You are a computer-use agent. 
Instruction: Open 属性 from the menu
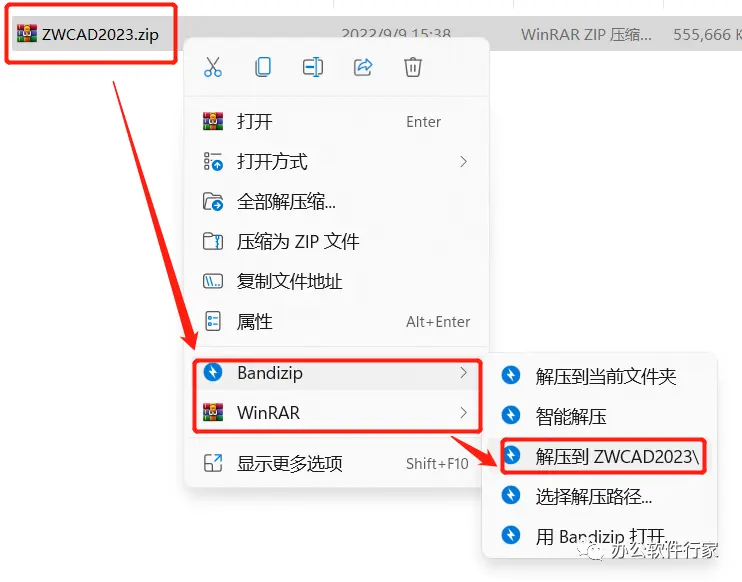tap(336, 322)
